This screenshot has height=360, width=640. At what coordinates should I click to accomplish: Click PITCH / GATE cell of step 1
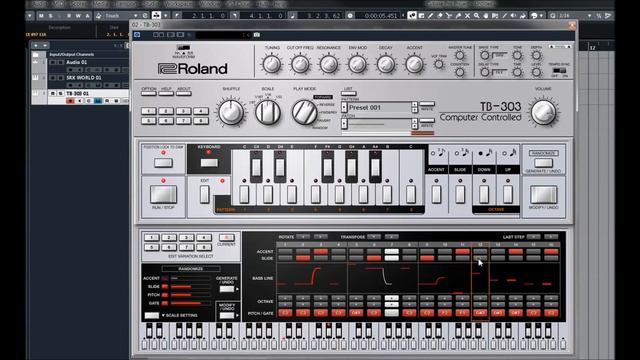click(x=285, y=313)
